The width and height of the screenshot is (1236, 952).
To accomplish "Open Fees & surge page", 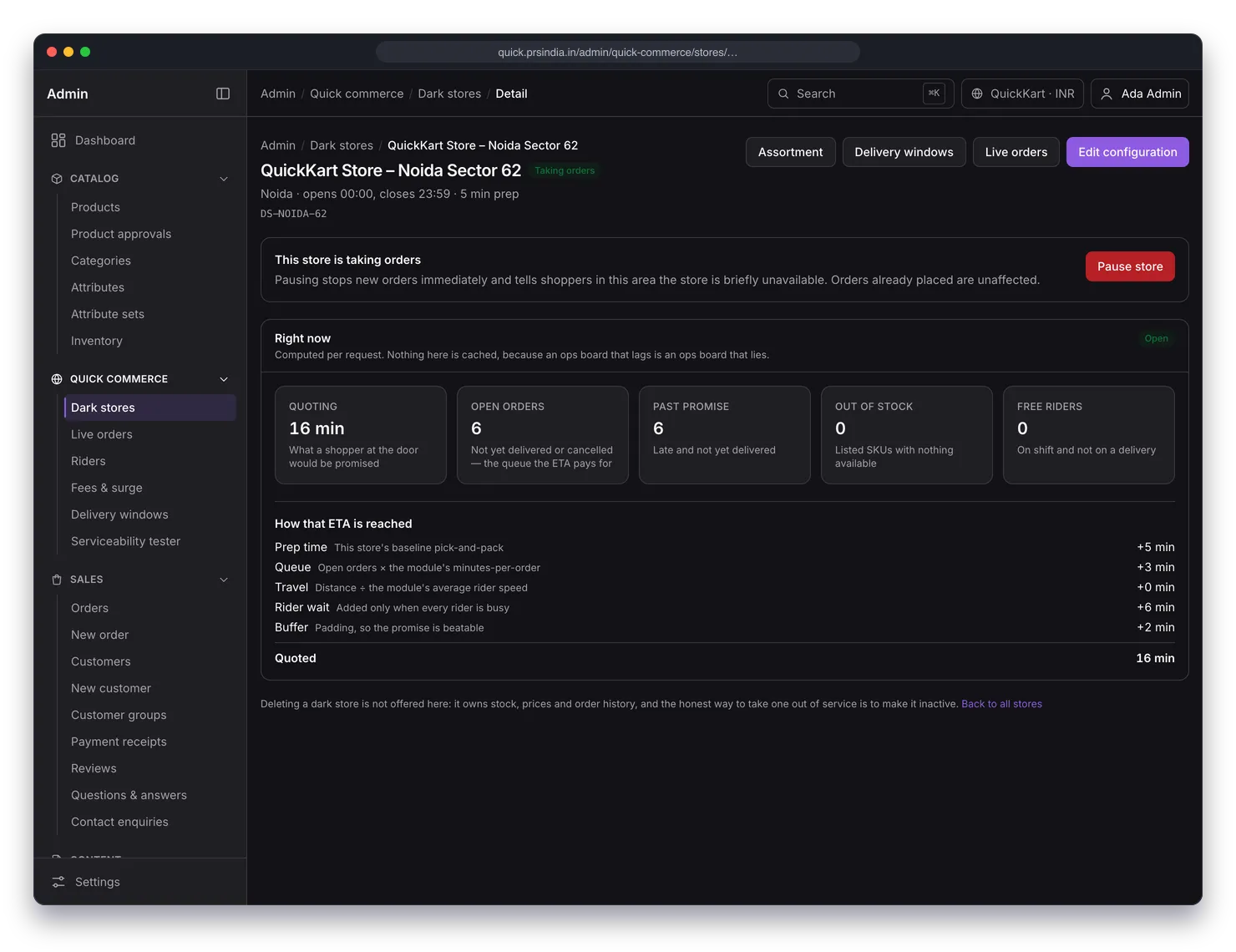I will (150, 488).
